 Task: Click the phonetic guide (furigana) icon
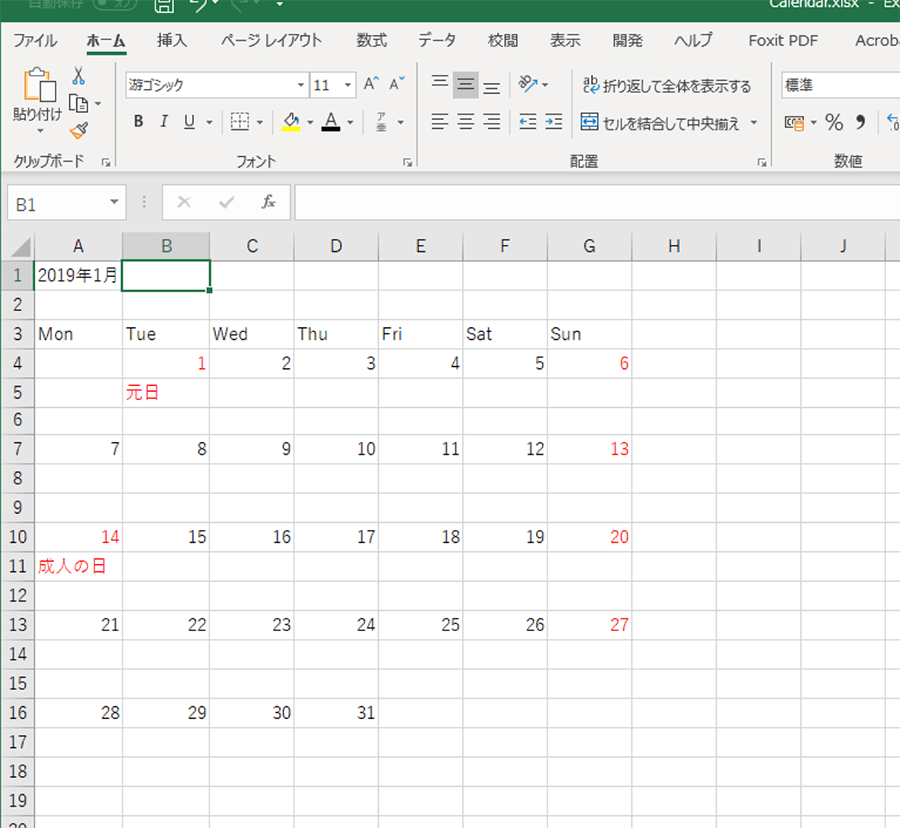click(381, 122)
